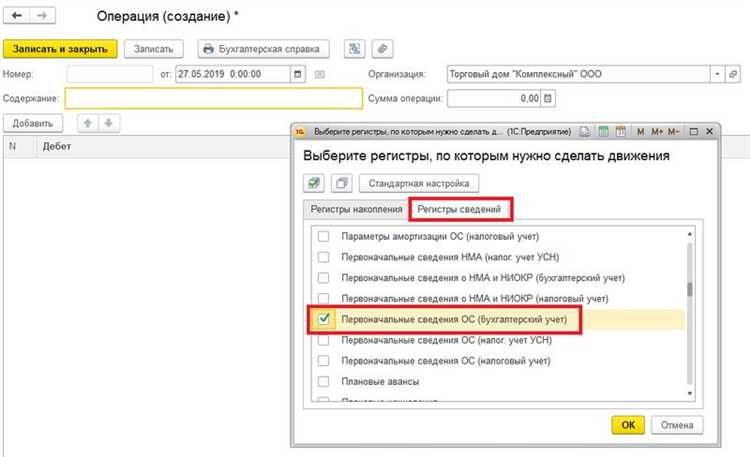Click the scroll up arrow in register list
The height and width of the screenshot is (457, 750).
[690, 234]
